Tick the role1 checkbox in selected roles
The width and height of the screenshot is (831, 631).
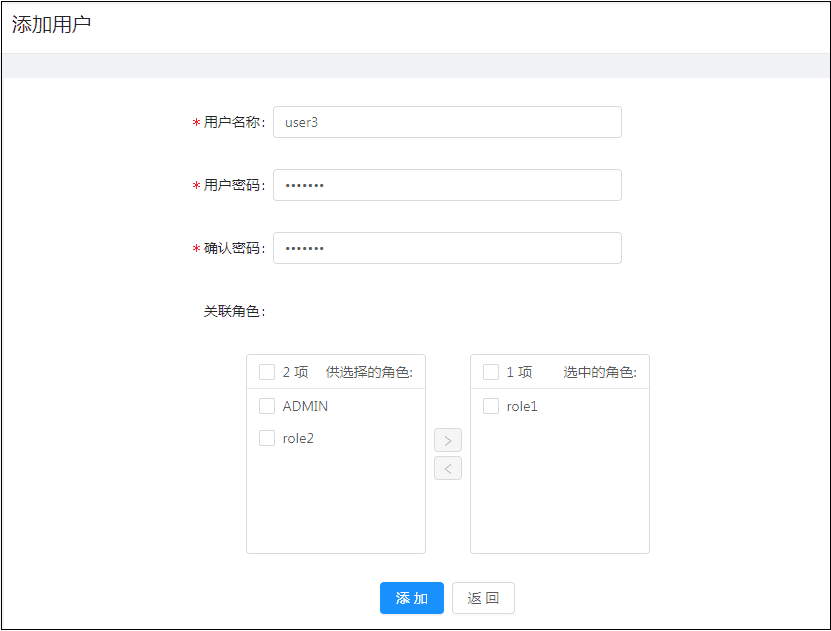[x=491, y=406]
